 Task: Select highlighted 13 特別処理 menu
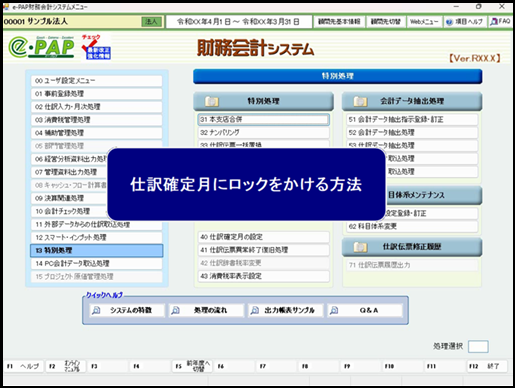click(x=96, y=250)
